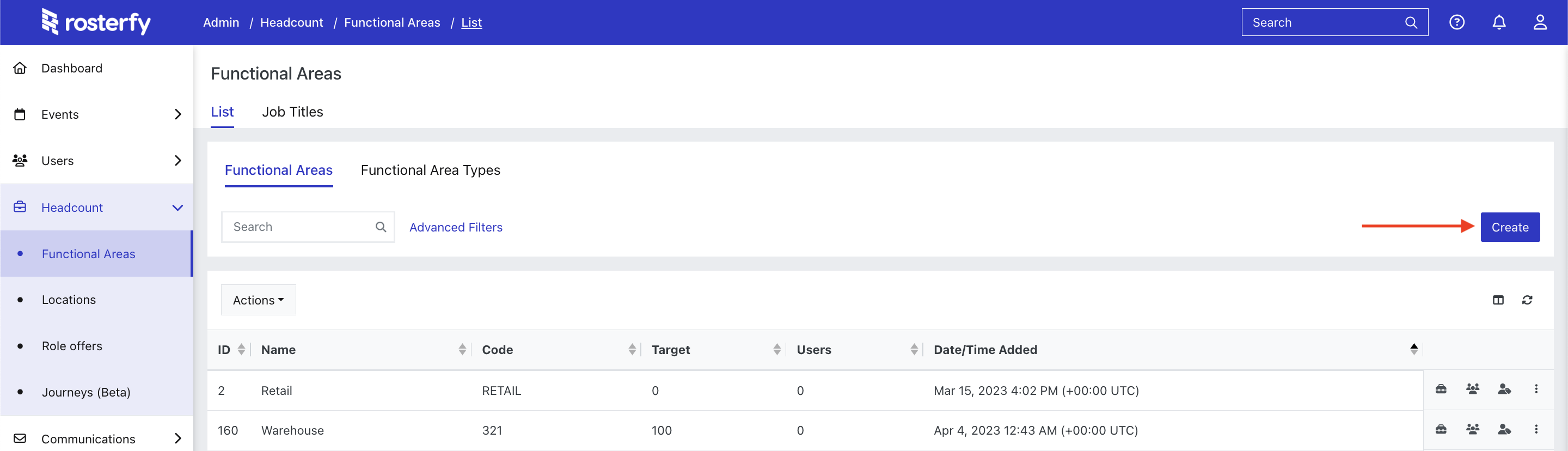Screen dimensions: 1568x451
Task: Open the three-dot menu for Warehouse row
Action: pyautogui.click(x=1536, y=430)
